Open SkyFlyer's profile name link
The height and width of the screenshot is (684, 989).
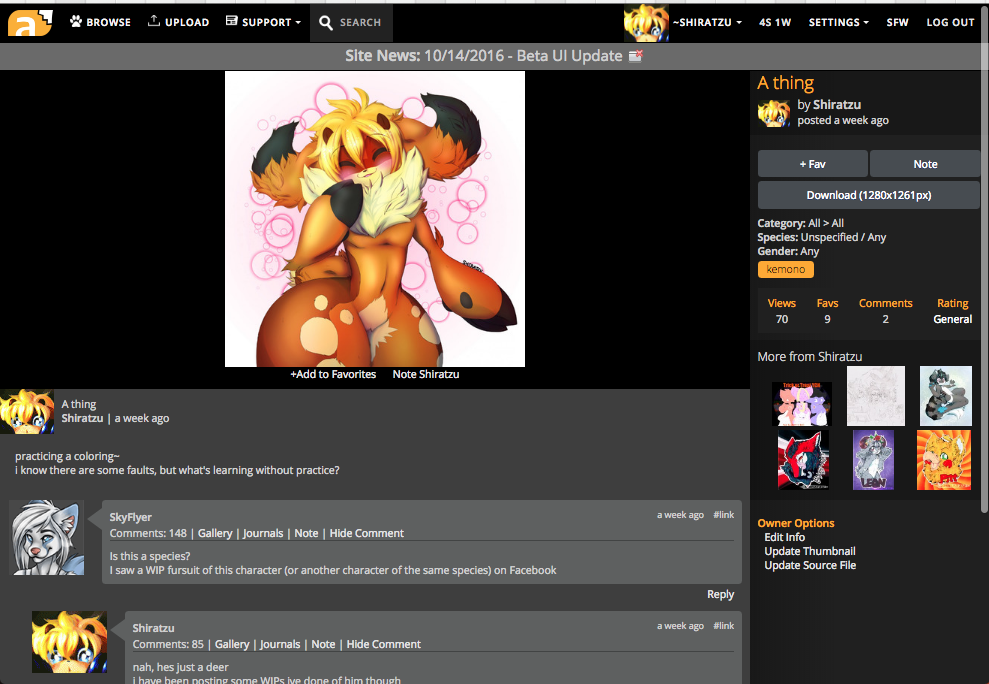pyautogui.click(x=131, y=517)
